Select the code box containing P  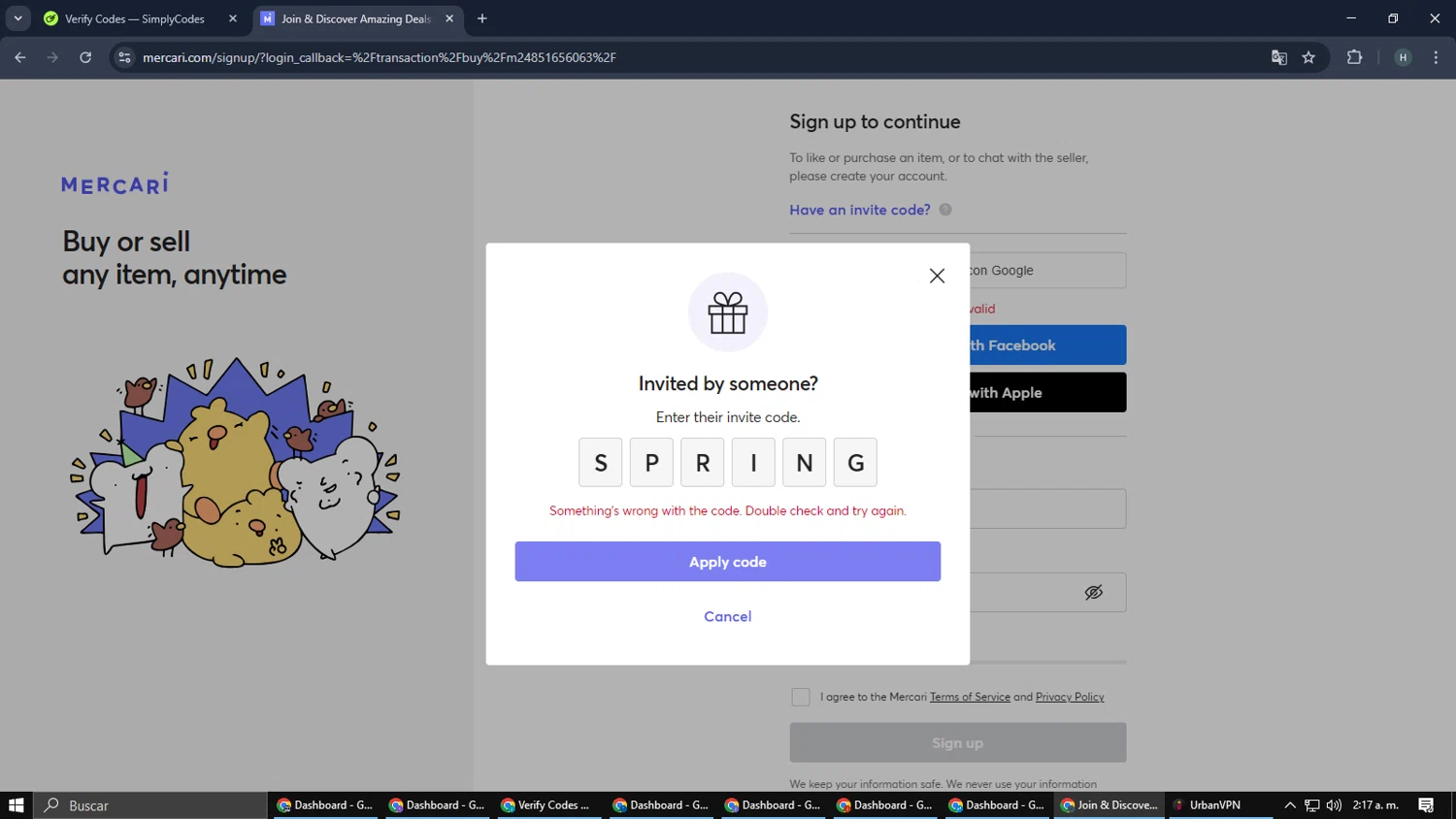(x=651, y=463)
